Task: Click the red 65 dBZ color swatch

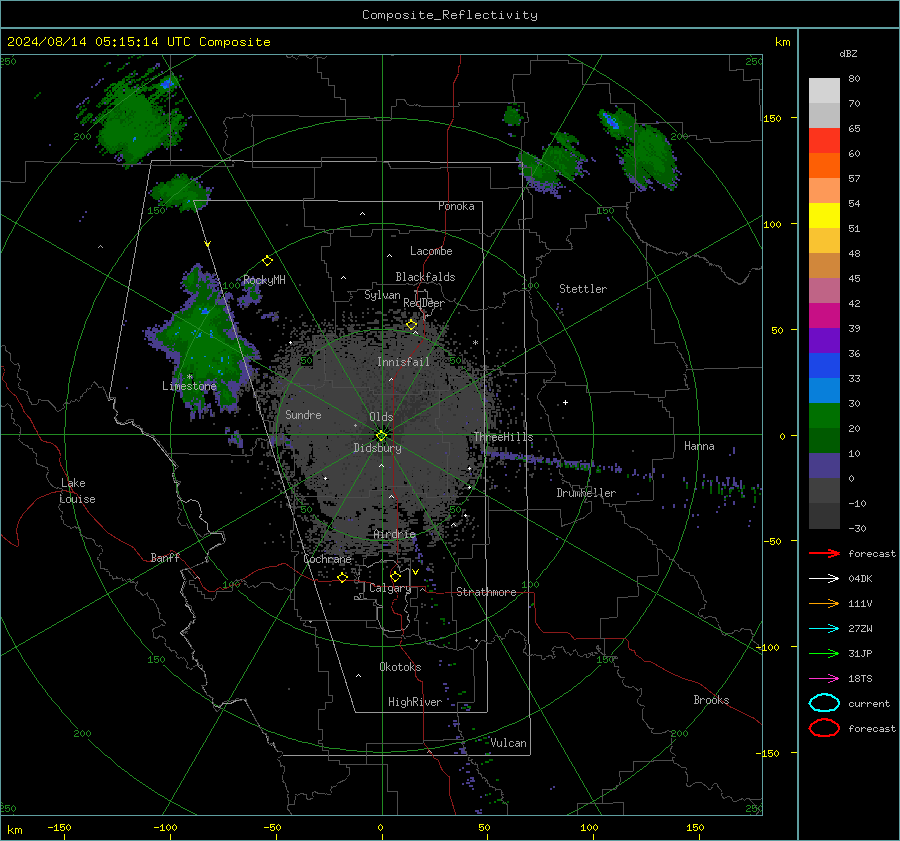Action: pos(824,140)
